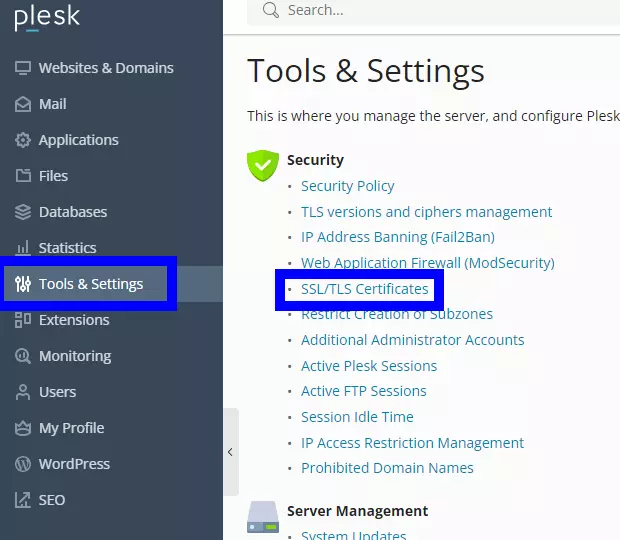Open the Security Policy link
620x540 pixels.
[348, 186]
